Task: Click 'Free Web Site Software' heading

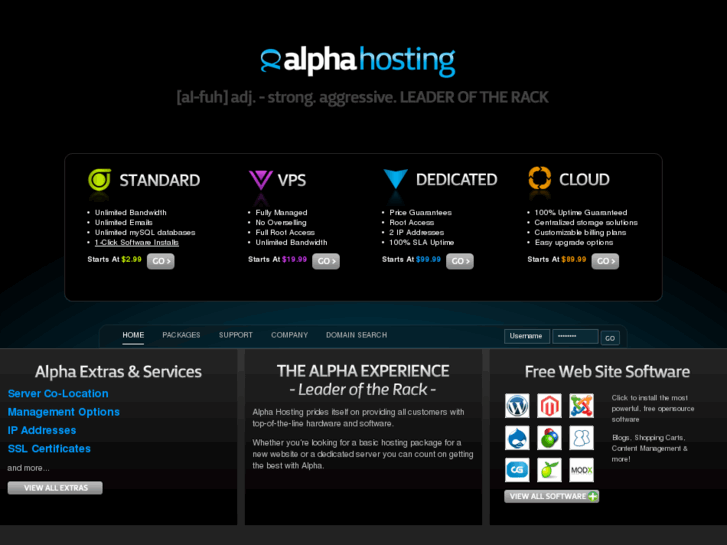Action: pyautogui.click(x=607, y=372)
